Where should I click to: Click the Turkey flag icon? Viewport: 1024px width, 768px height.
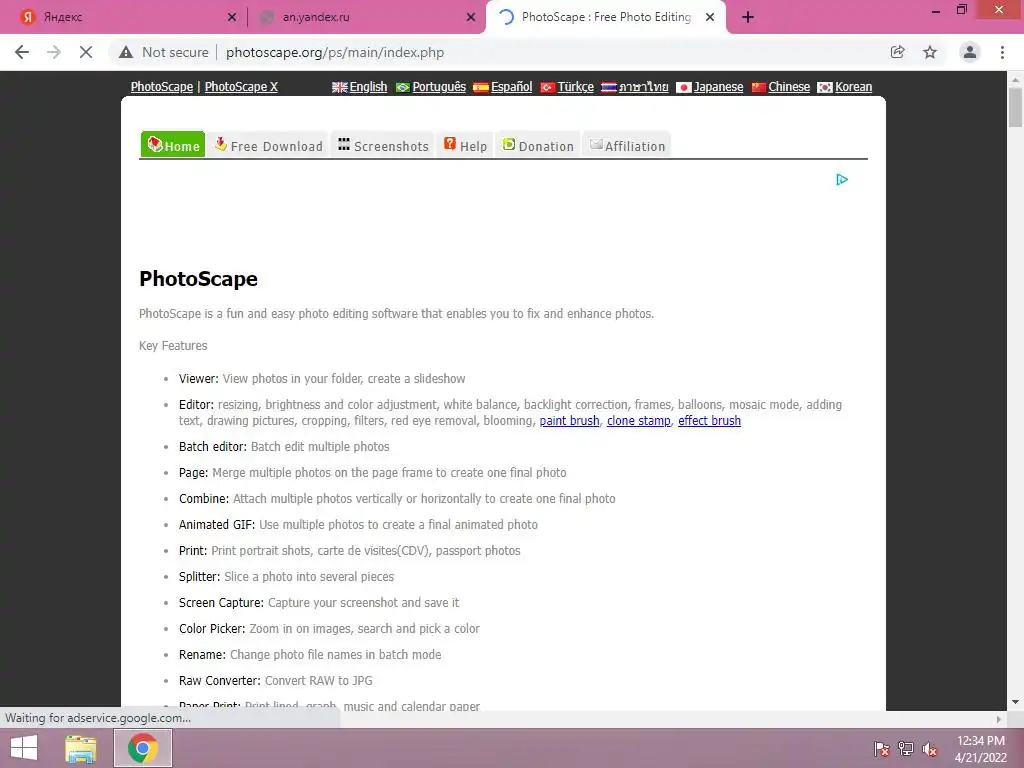tap(548, 88)
